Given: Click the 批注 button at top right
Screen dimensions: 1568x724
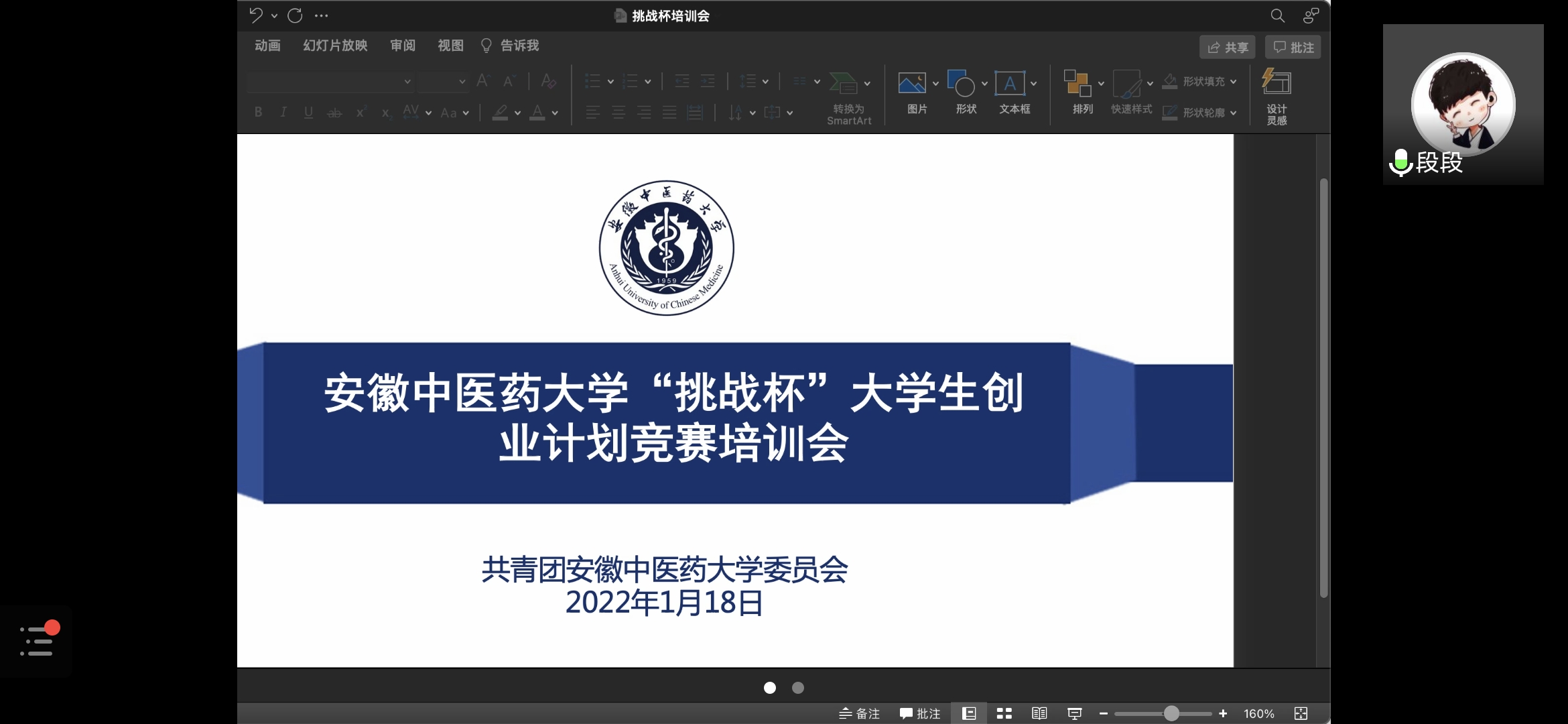Looking at the screenshot, I should click(1293, 48).
